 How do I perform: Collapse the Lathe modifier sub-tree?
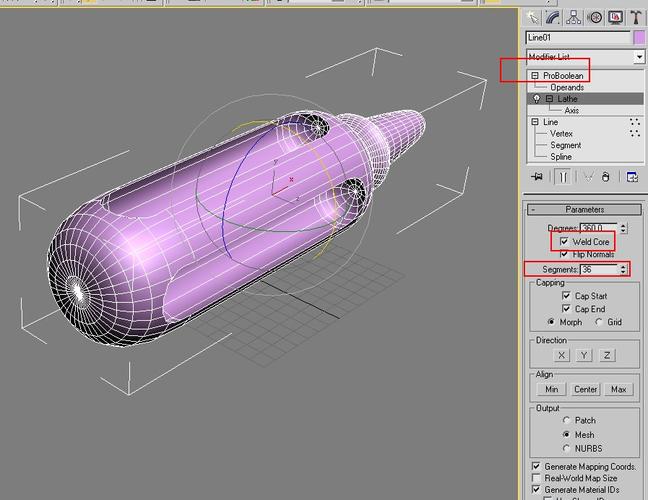[x=549, y=99]
